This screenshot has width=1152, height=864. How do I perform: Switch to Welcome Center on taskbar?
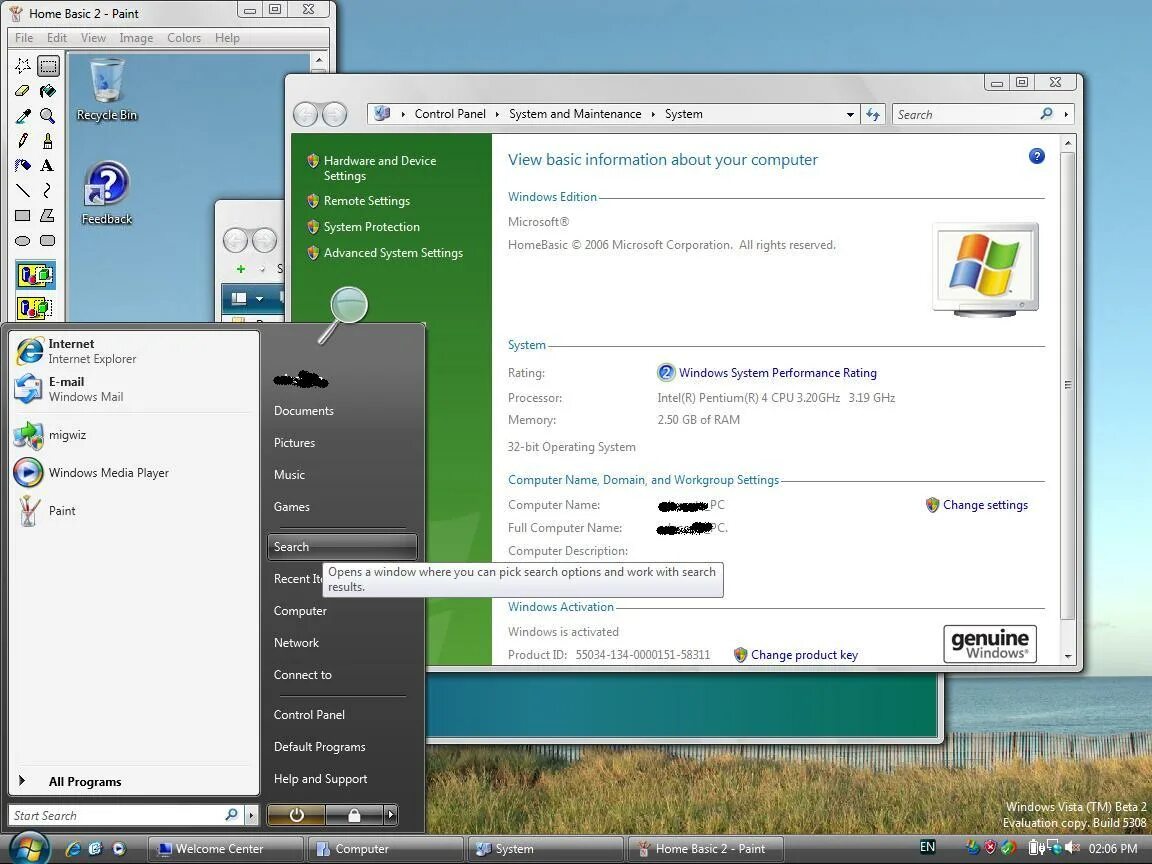226,849
